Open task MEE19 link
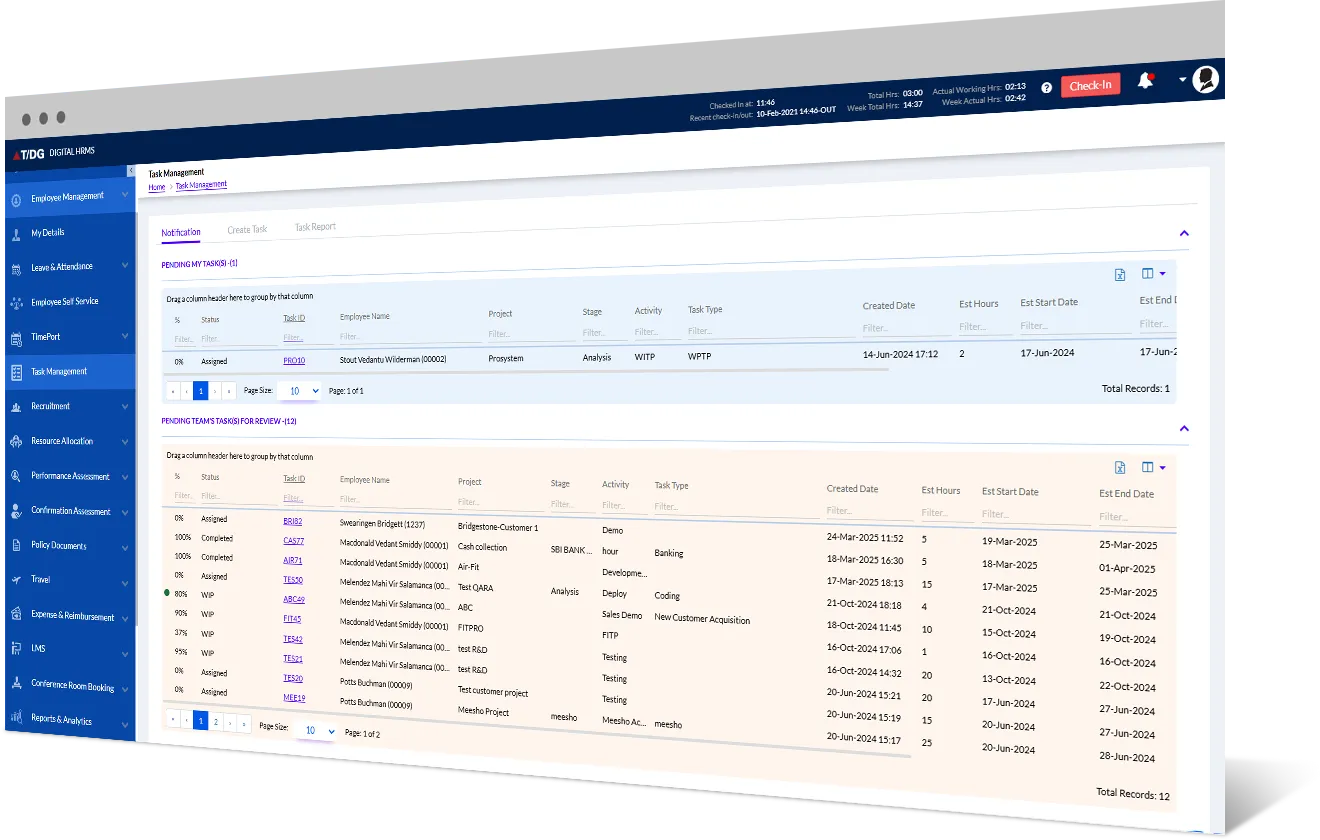Image resolution: width=1320 pixels, height=840 pixels. 294,698
